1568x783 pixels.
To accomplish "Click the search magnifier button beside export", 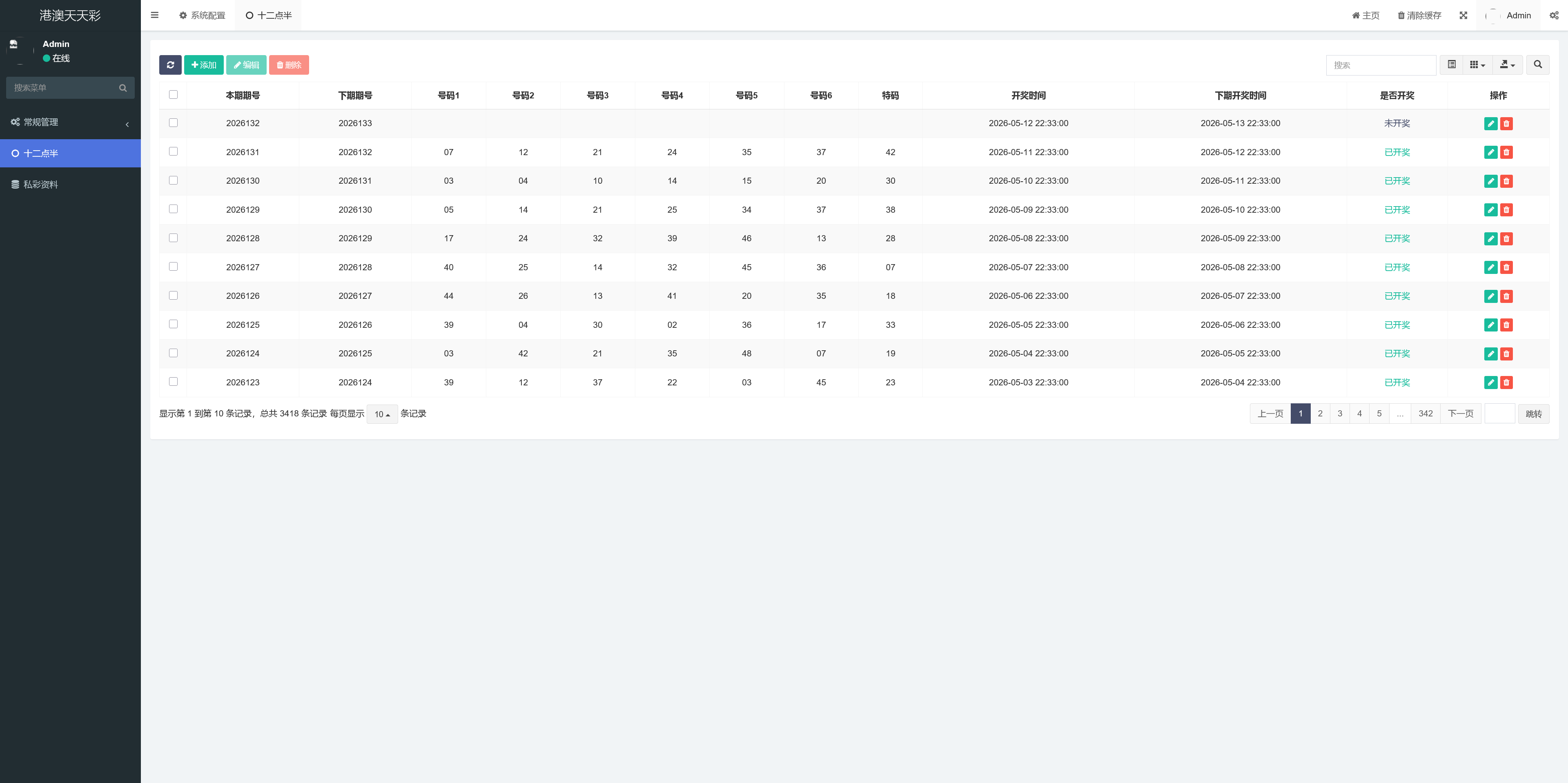I will click(x=1537, y=65).
